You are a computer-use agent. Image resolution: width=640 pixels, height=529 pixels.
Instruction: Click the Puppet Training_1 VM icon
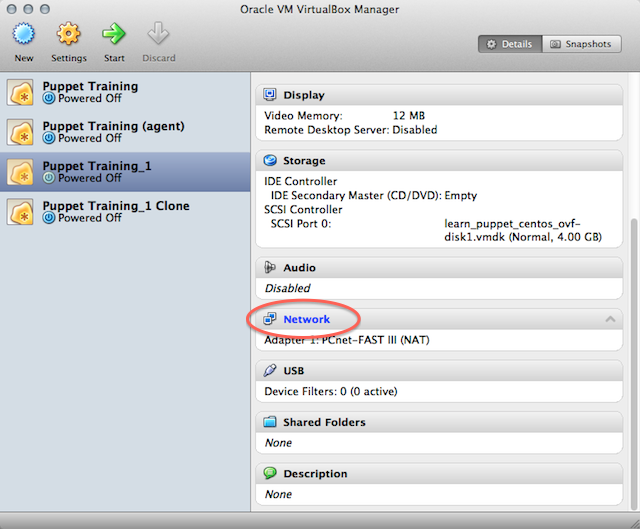(x=20, y=172)
